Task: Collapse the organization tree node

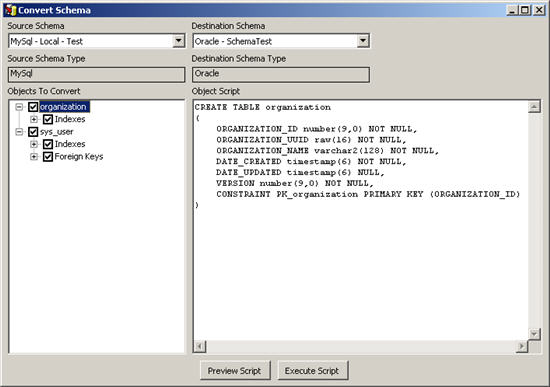Action: tap(19, 107)
